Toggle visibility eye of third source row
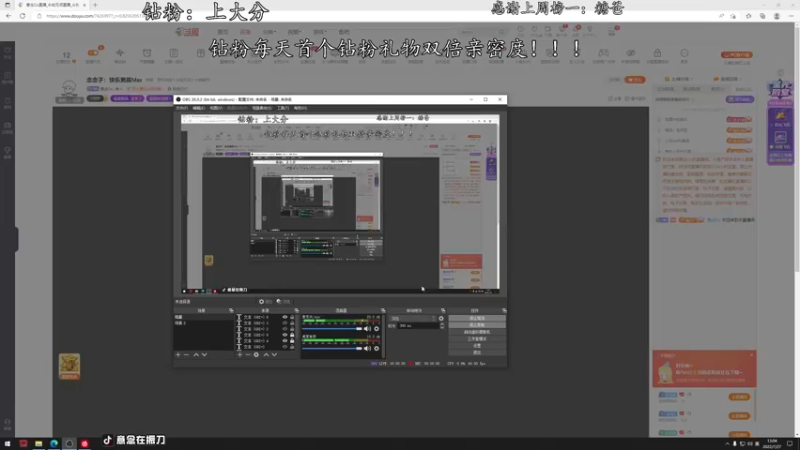Image resolution: width=800 pixels, height=450 pixels. 285,329
